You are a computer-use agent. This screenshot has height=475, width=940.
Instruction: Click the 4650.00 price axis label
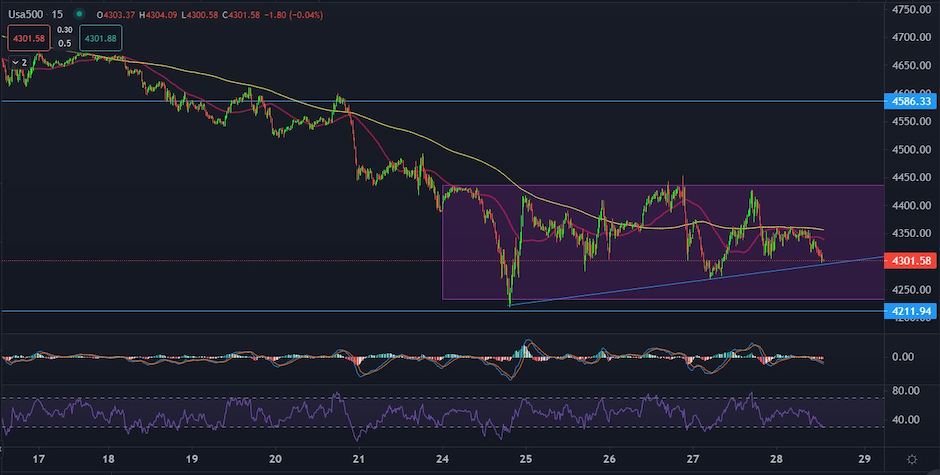911,65
